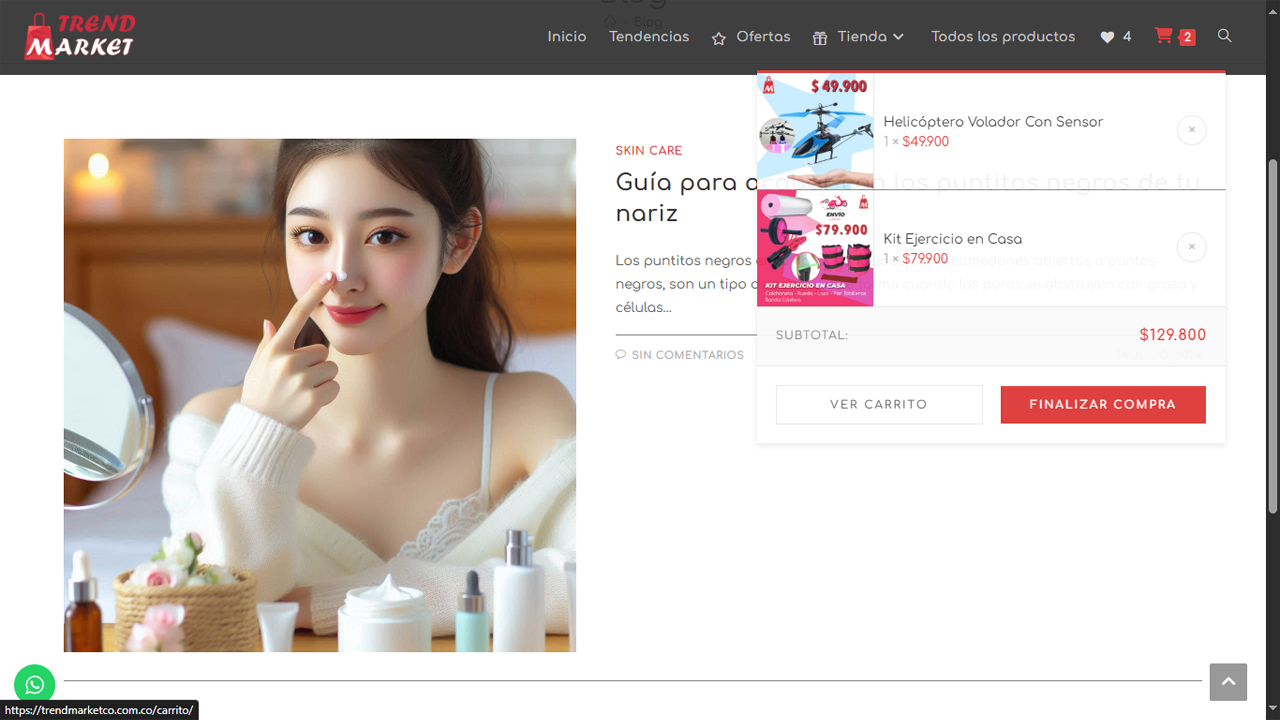
Task: Open the Kit Ejercicio en Casa product link
Action: 952,239
